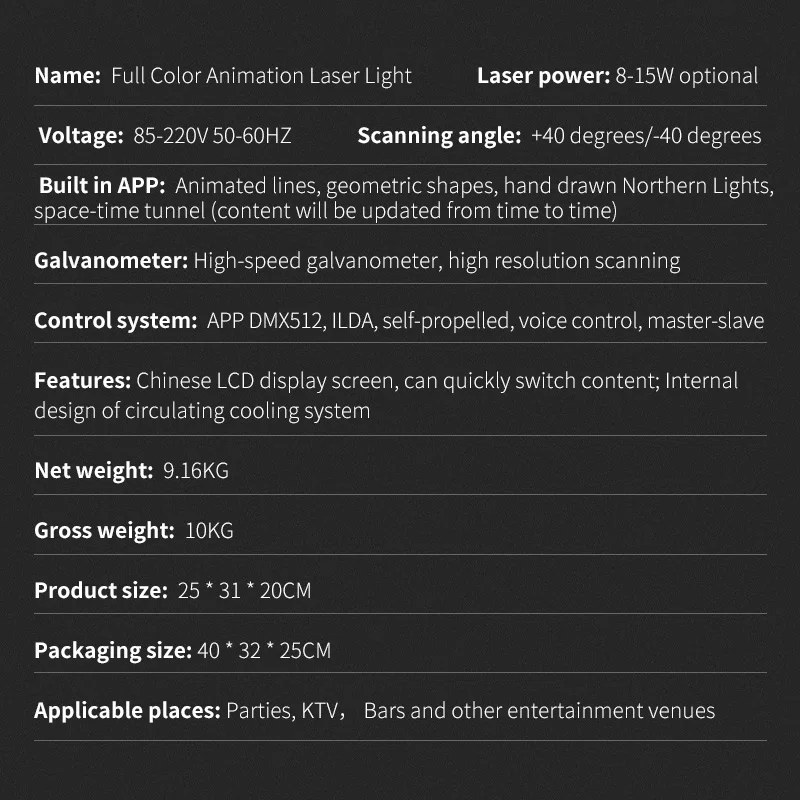Click the "Name:" label
The image size is (800, 800).
click(x=67, y=76)
